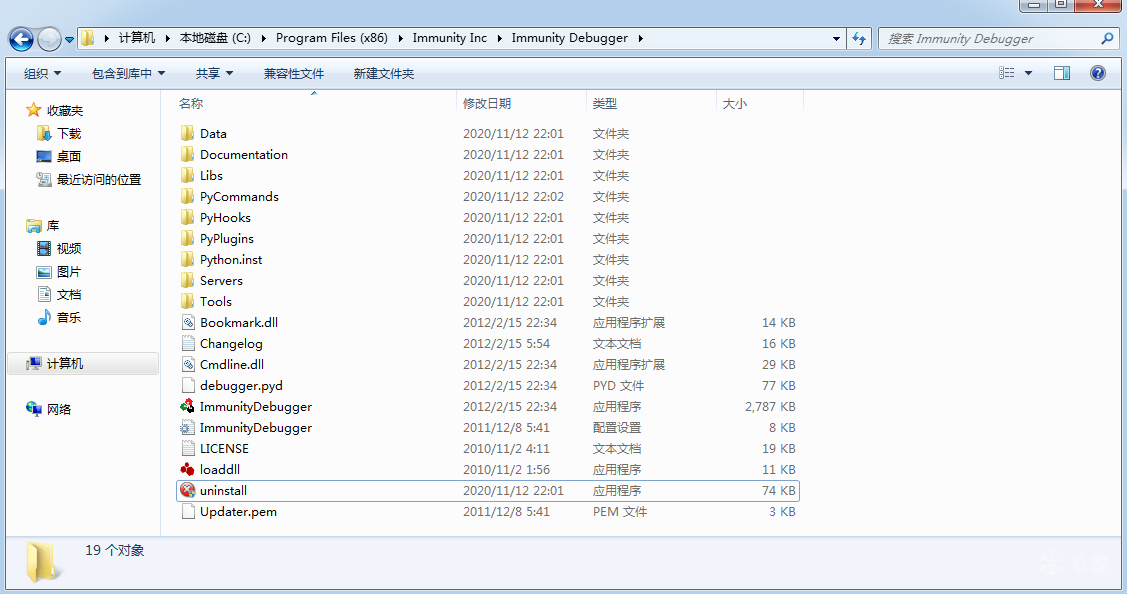Select the Data folder icon
Image resolution: width=1127 pixels, height=594 pixels.
[188, 133]
